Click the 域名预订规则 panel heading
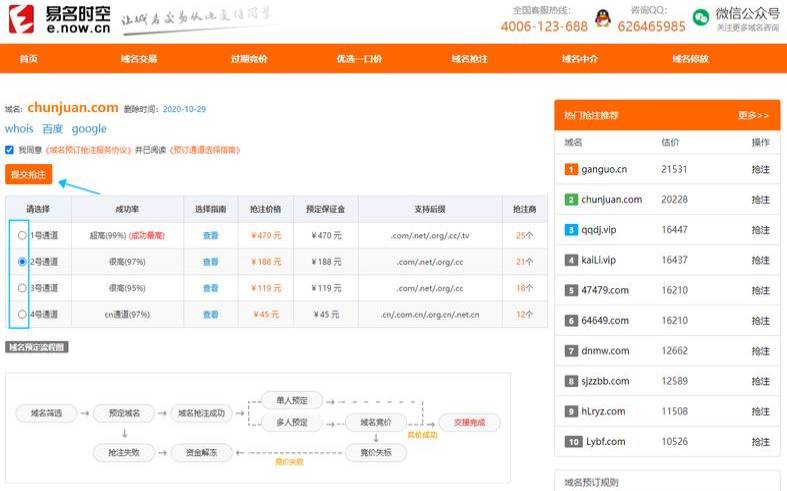This screenshot has height=491, width=787. coord(591,482)
